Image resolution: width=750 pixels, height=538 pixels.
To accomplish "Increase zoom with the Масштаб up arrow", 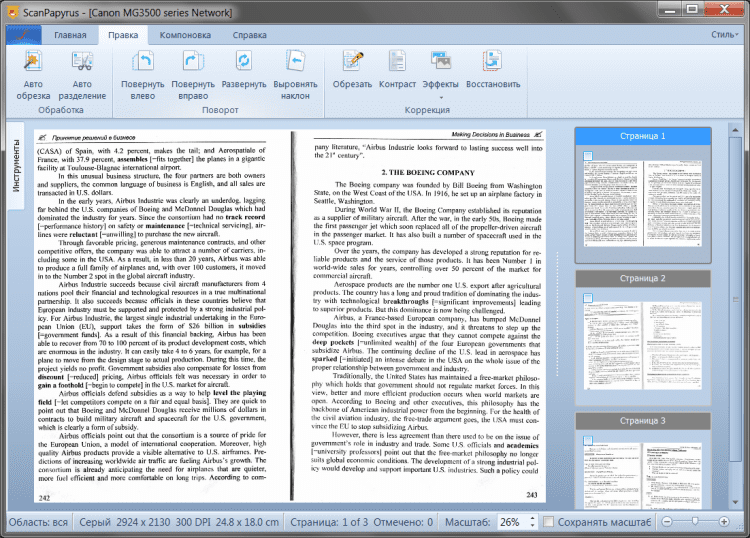I will click(x=532, y=518).
